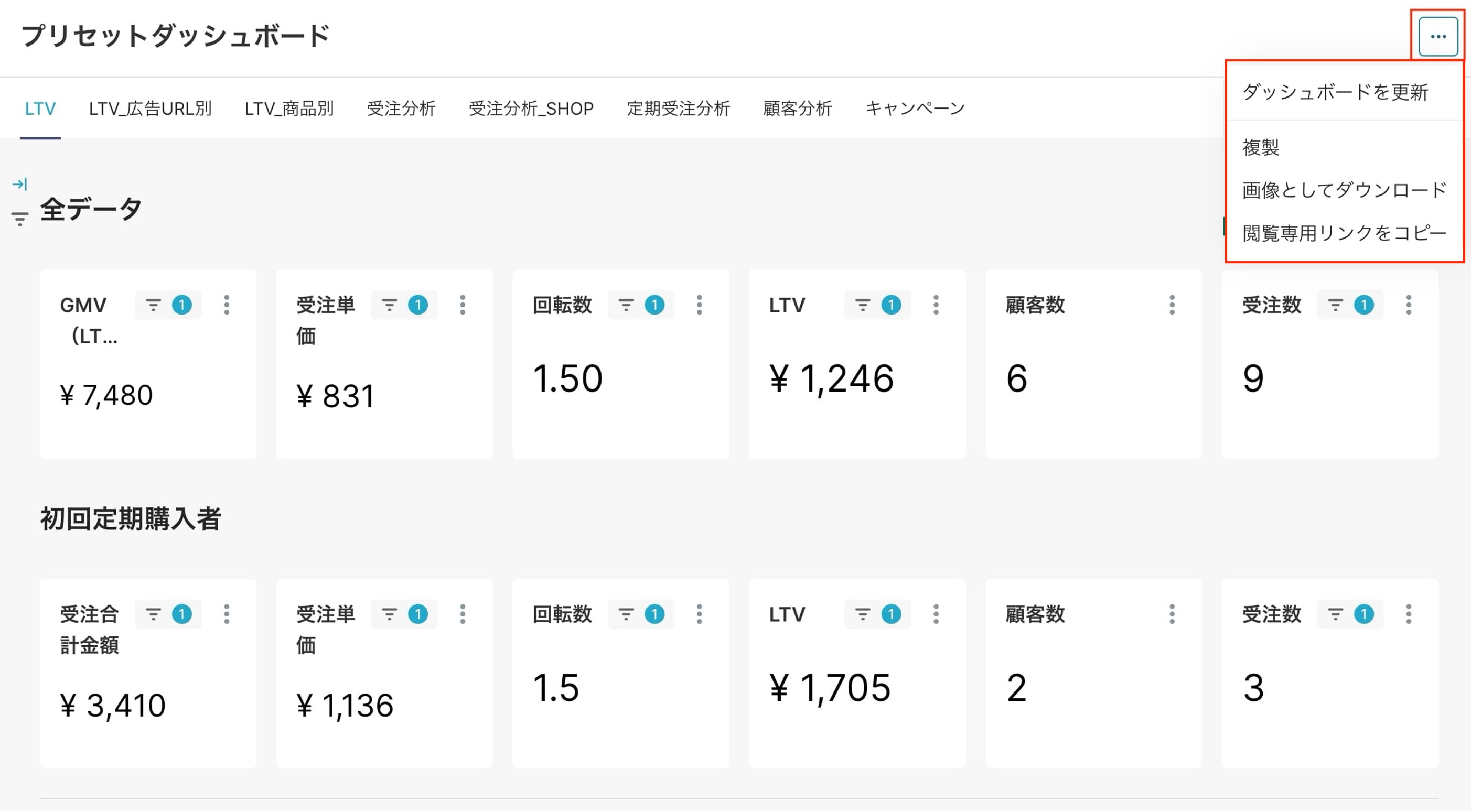Expand kebab menu on first-row 受注数 card

(x=1409, y=305)
